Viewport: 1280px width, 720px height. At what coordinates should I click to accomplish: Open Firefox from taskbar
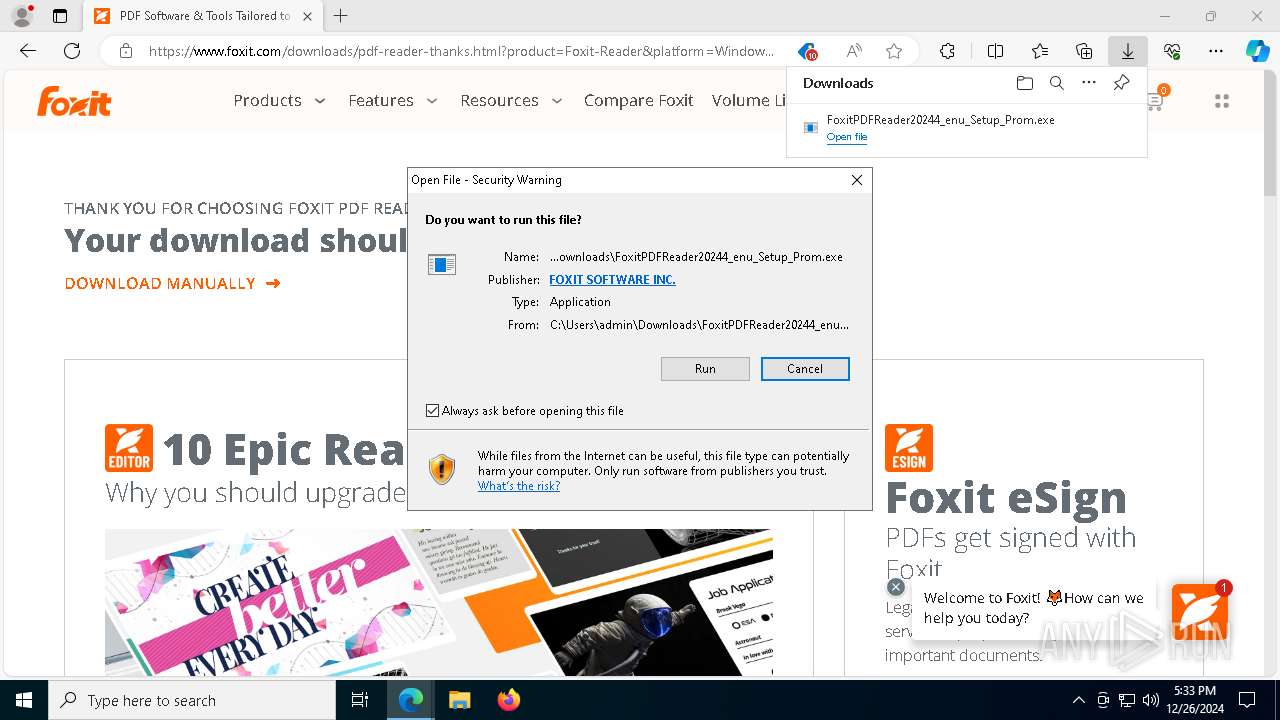point(508,700)
